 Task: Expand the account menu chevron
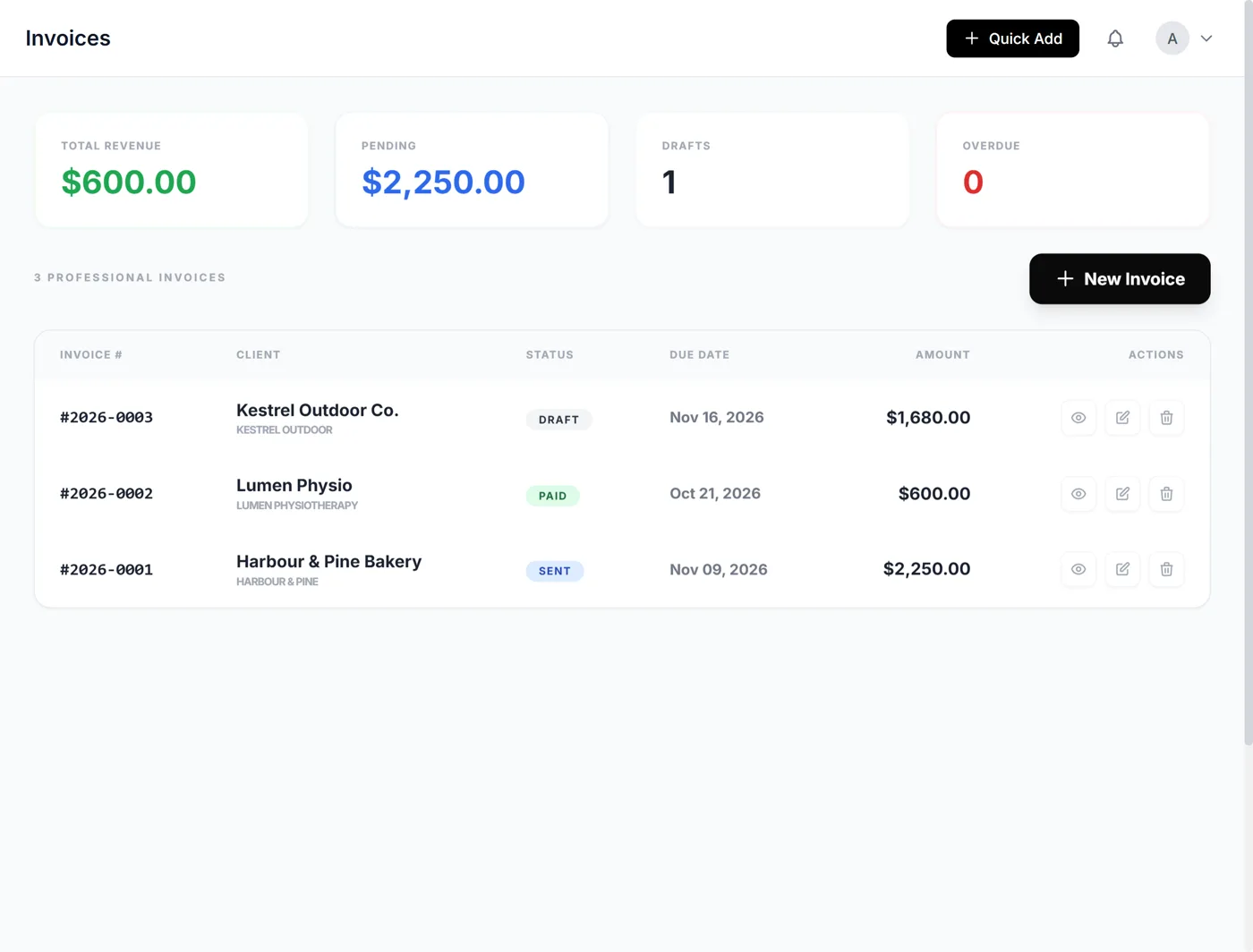1206,38
